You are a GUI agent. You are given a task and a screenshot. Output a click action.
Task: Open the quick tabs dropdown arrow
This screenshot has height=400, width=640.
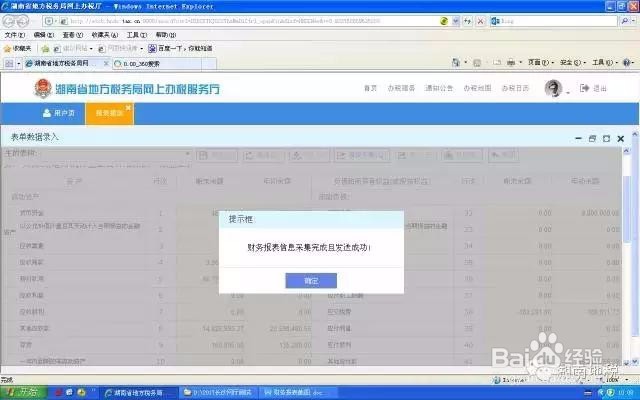[x=18, y=64]
